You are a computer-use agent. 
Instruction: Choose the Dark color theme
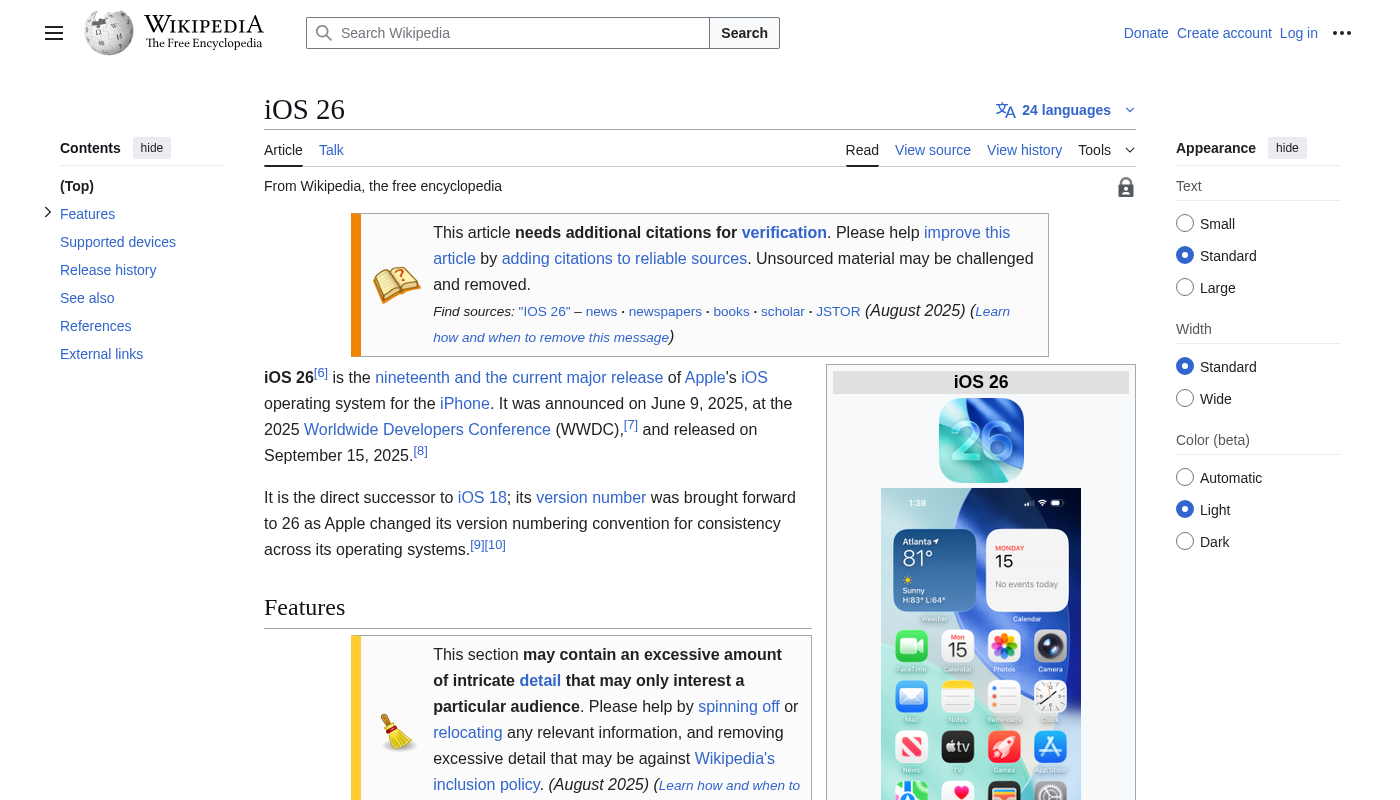click(x=1185, y=541)
